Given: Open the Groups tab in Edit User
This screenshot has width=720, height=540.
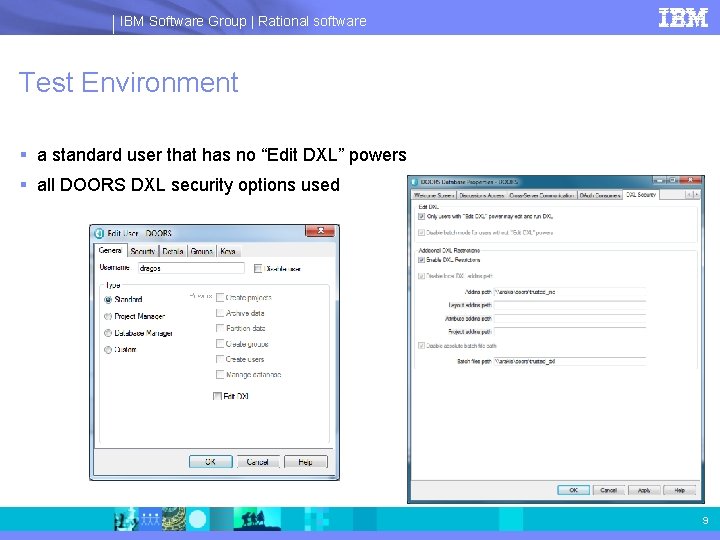Looking at the screenshot, I should [201, 251].
